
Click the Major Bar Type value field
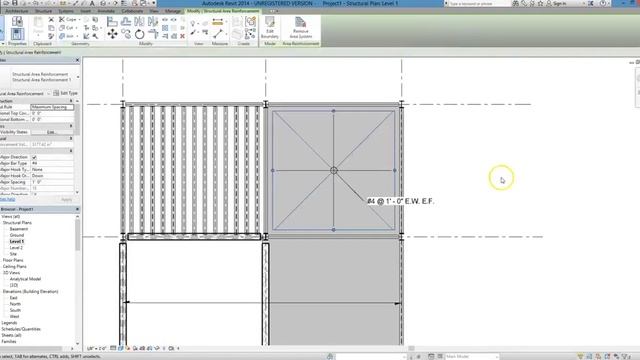[x=52, y=163]
